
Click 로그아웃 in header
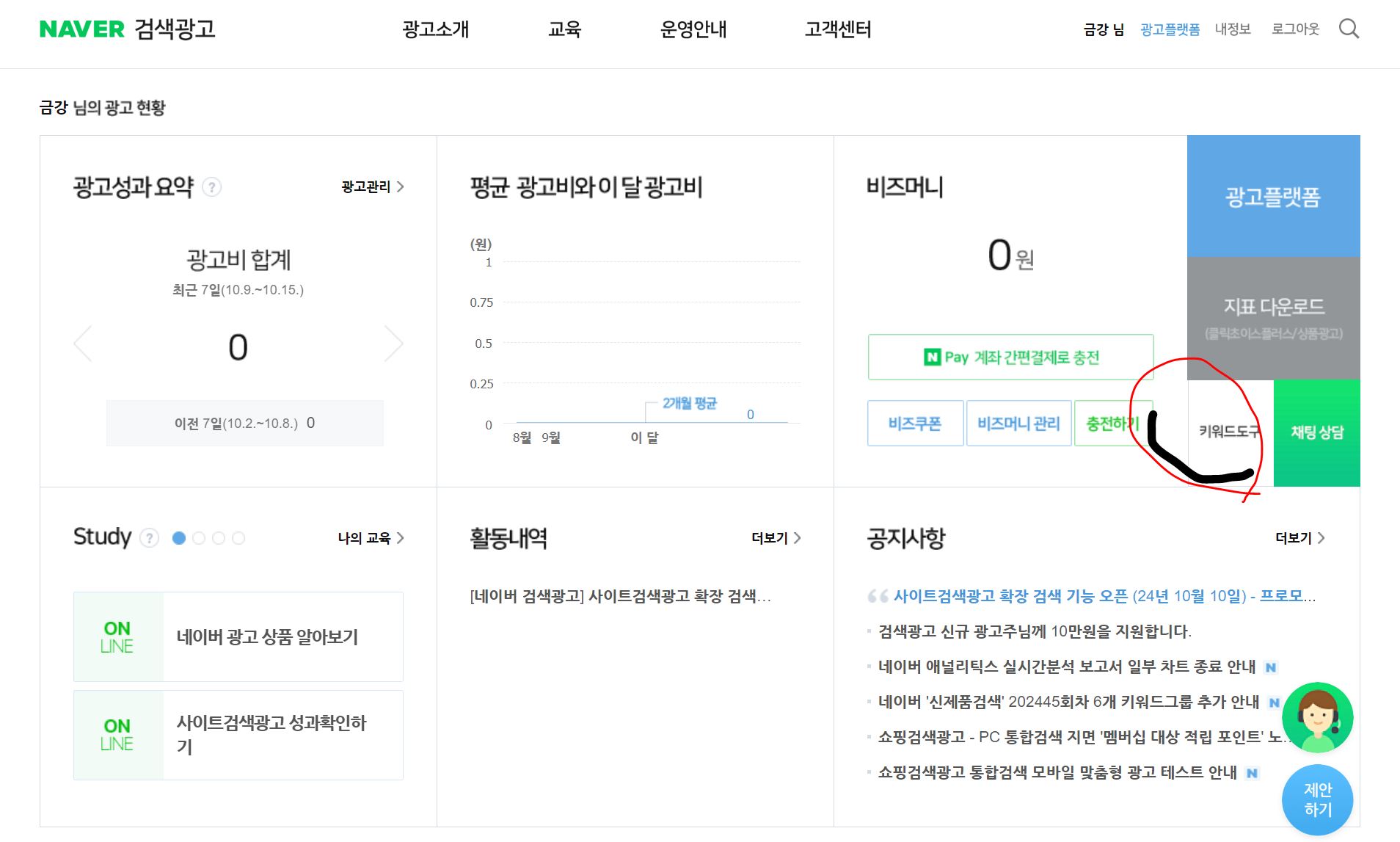click(x=1296, y=29)
